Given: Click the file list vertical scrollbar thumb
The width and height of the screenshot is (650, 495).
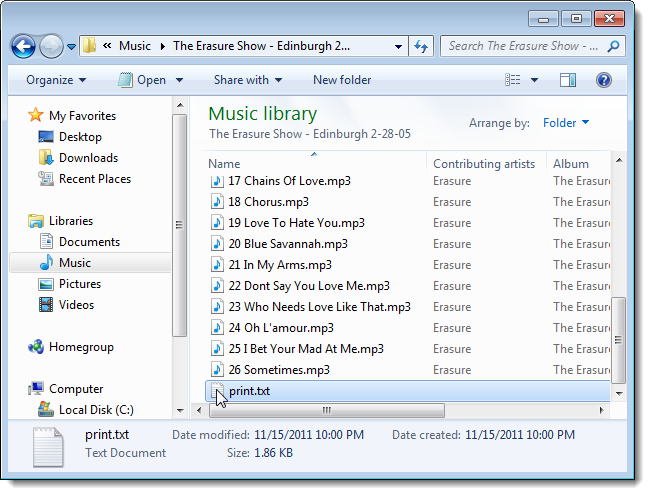Looking at the screenshot, I should tap(618, 340).
